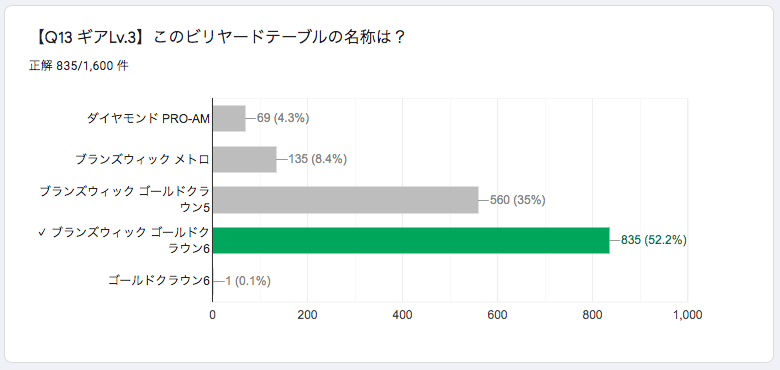Click the 560 (35%) value label
The height and width of the screenshot is (370, 780).
pyautogui.click(x=518, y=200)
